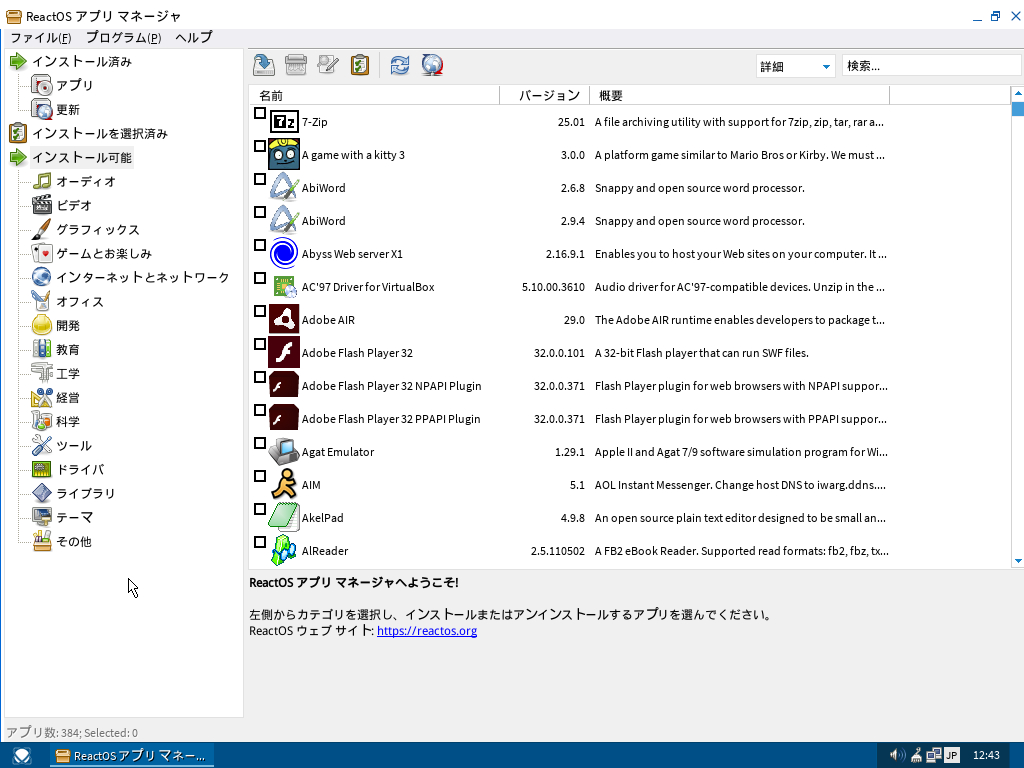Click the Refresh toolbar icon
Viewport: 1024px width, 768px height.
click(400, 65)
